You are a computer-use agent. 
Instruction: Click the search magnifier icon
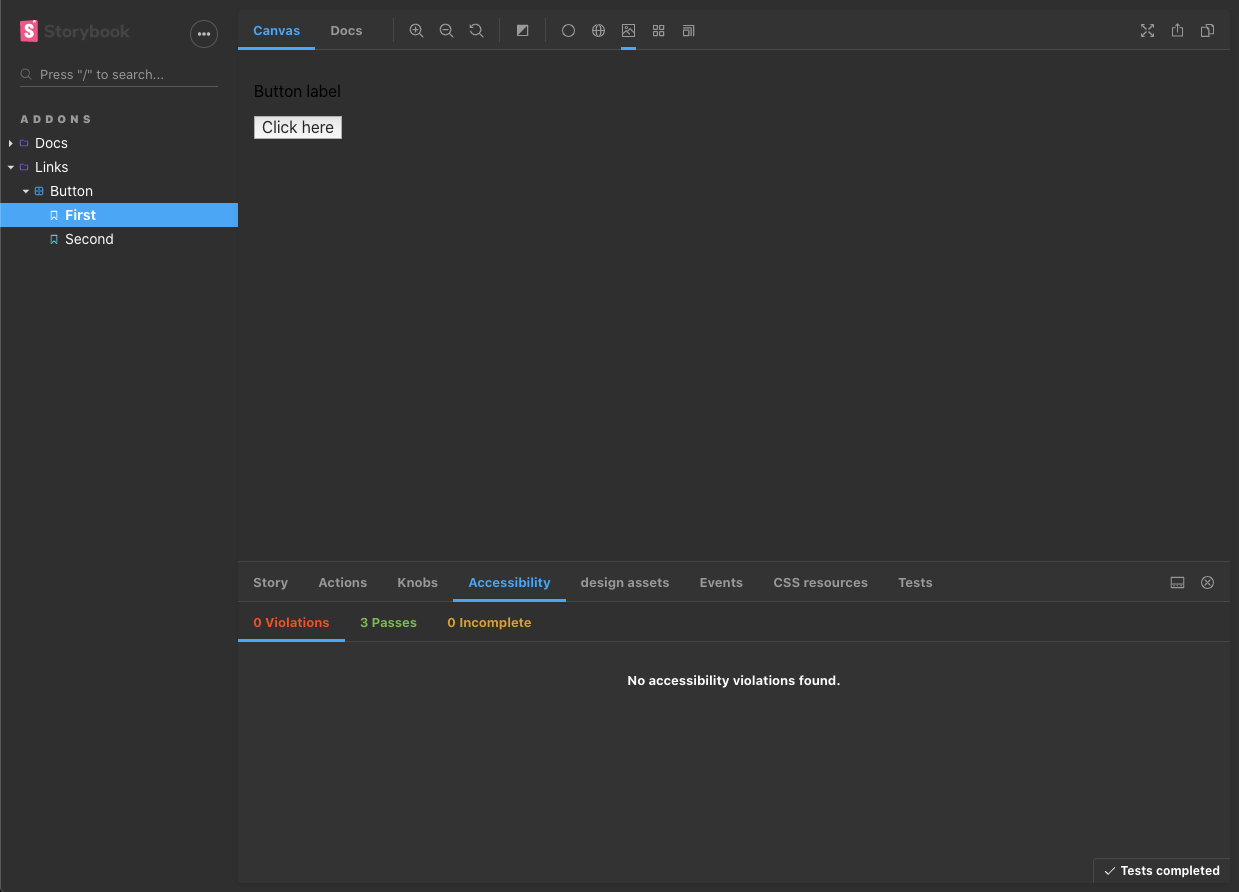[x=27, y=74]
